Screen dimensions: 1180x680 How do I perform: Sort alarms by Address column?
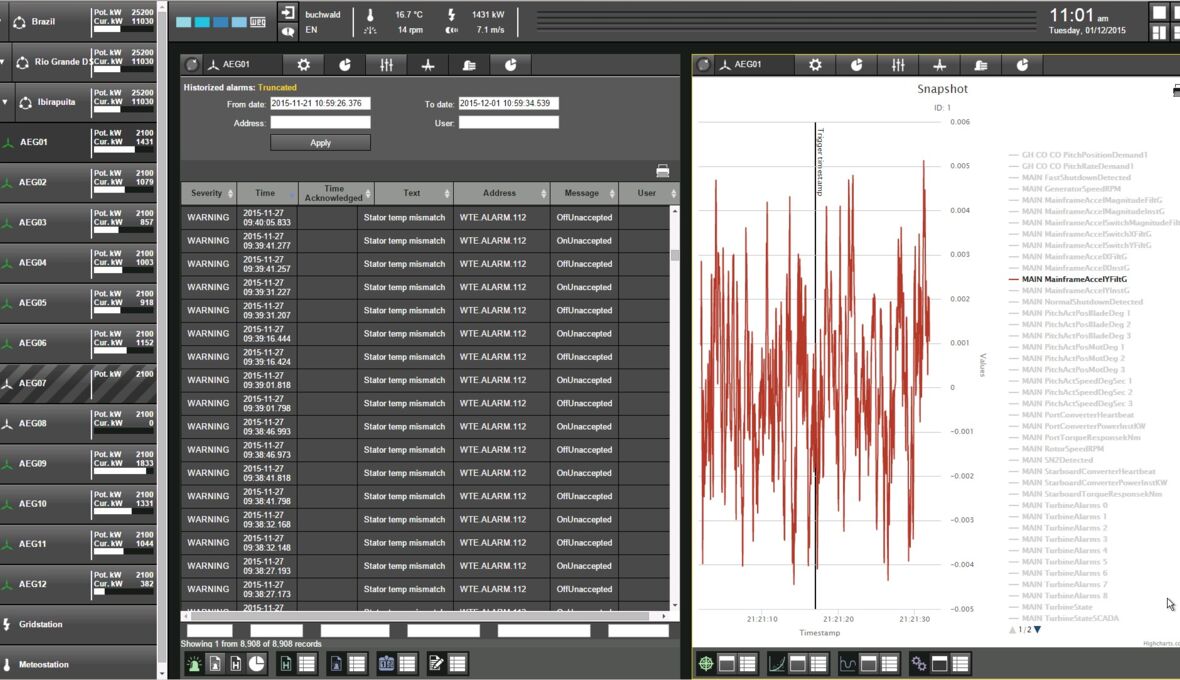point(501,193)
